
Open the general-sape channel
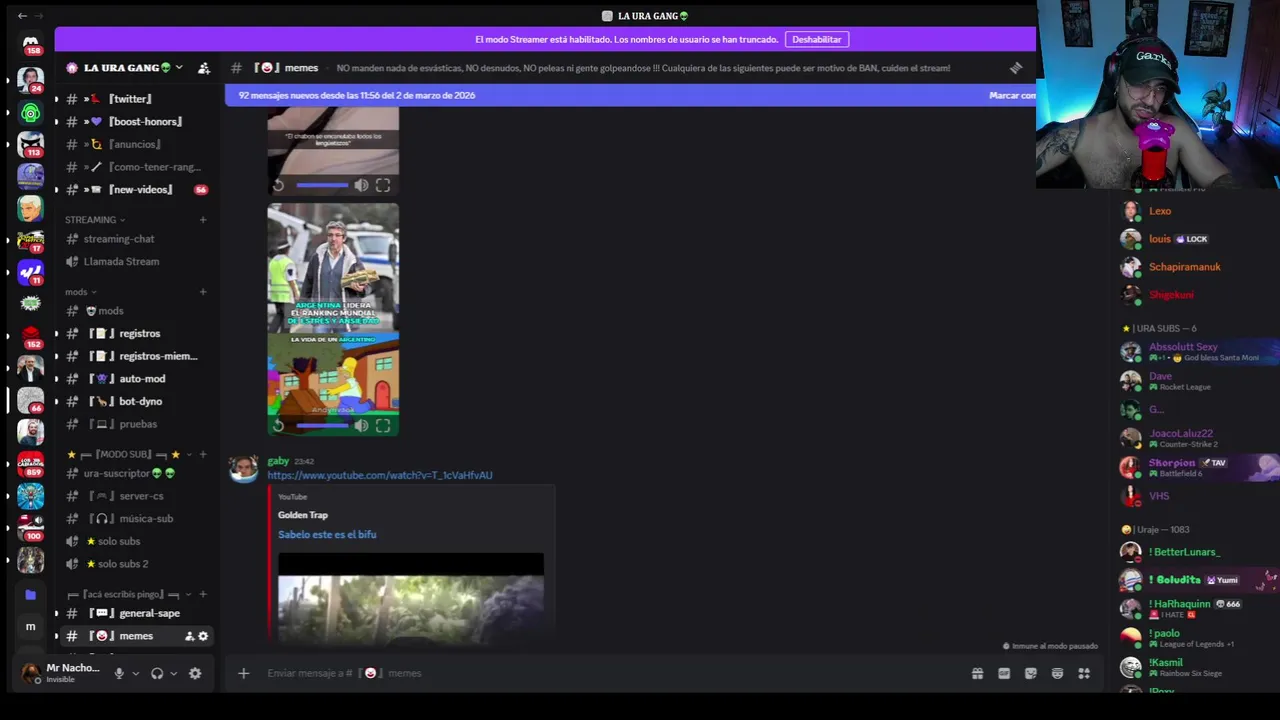click(x=135, y=613)
